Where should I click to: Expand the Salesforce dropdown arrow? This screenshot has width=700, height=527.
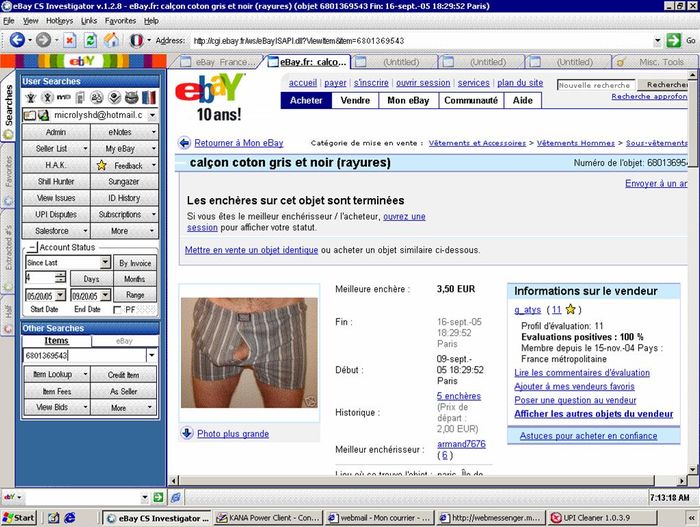[x=85, y=231]
